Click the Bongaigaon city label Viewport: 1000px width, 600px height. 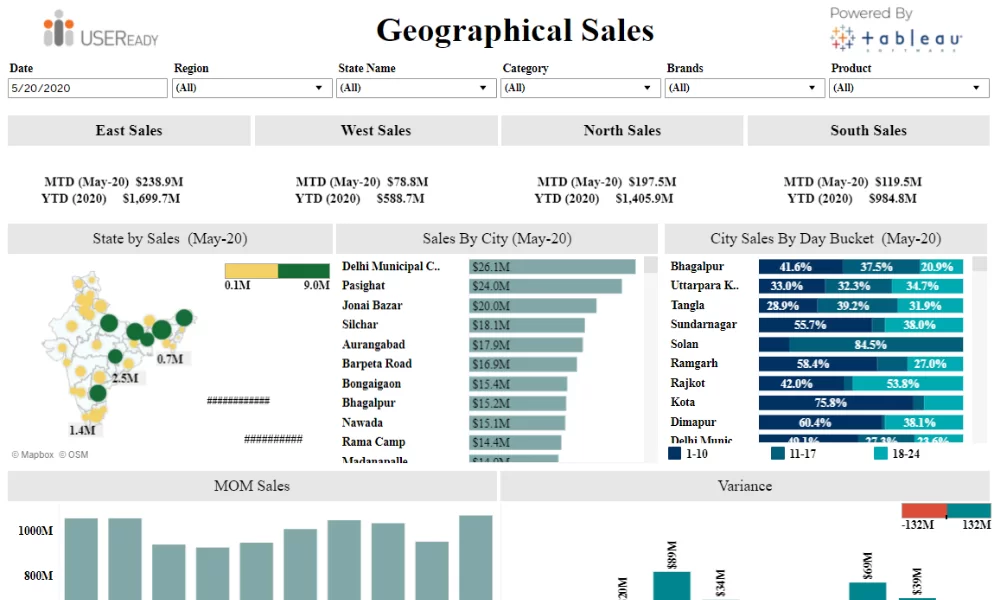tap(371, 384)
